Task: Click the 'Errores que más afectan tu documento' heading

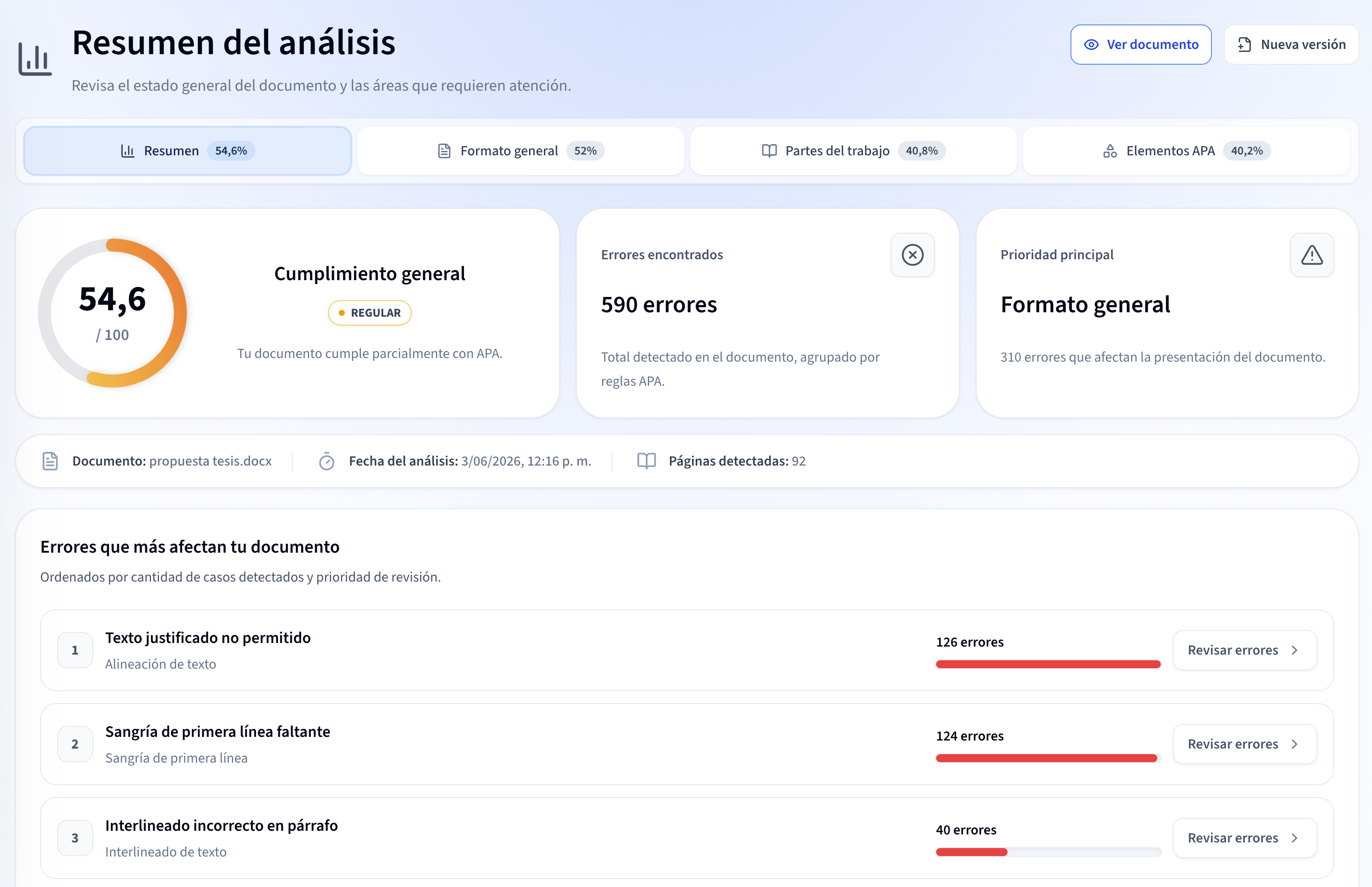Action: pos(189,547)
